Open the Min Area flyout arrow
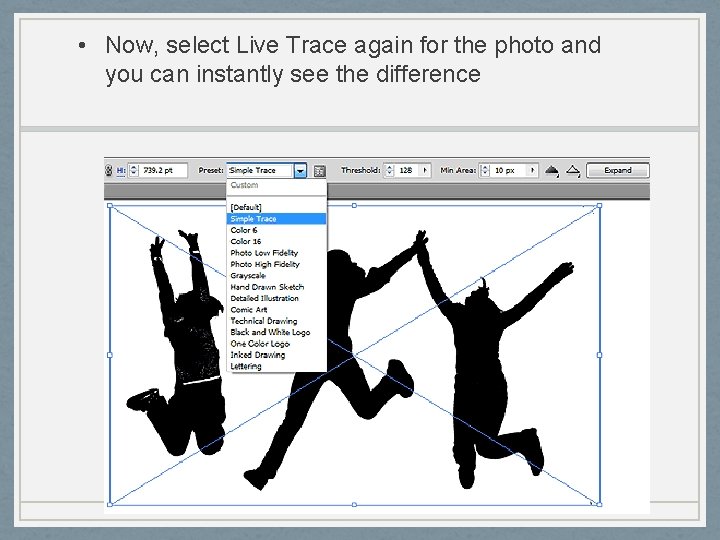Viewport: 720px width, 540px height. tap(532, 170)
